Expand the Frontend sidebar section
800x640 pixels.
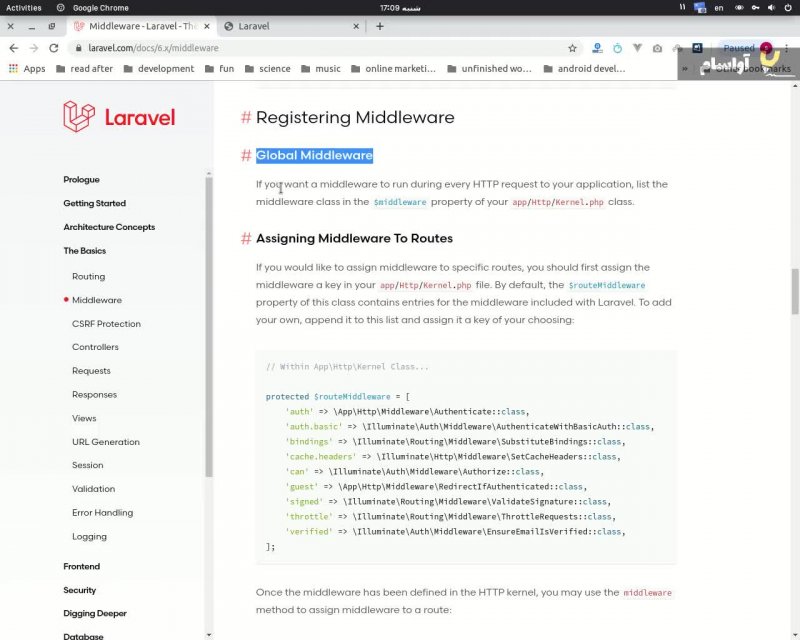click(81, 566)
